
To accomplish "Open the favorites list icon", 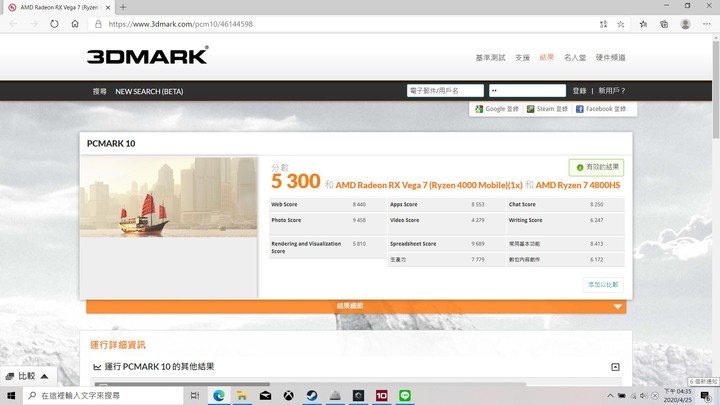I will [x=643, y=24].
